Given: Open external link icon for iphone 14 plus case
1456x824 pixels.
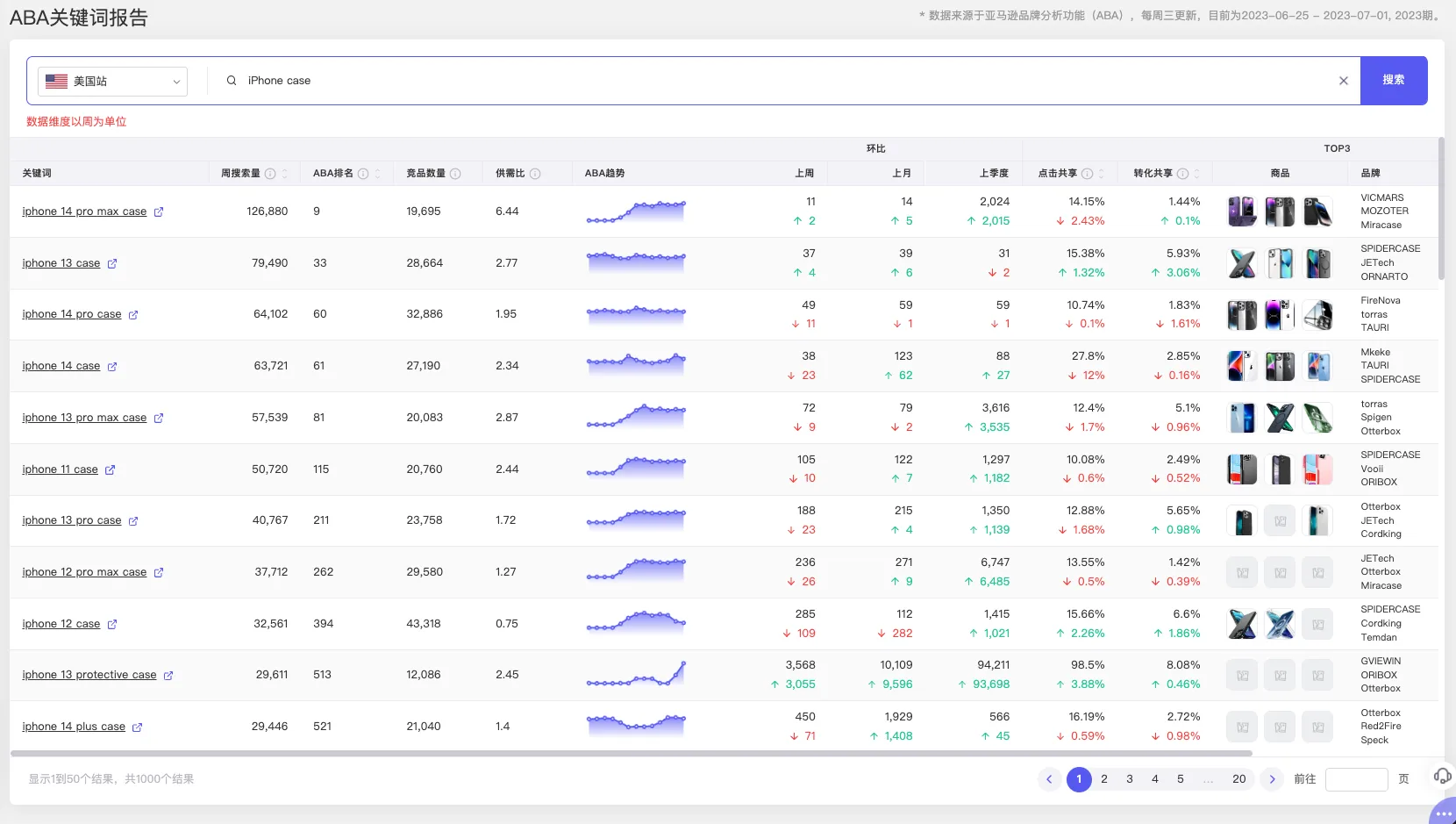Looking at the screenshot, I should [x=137, y=727].
